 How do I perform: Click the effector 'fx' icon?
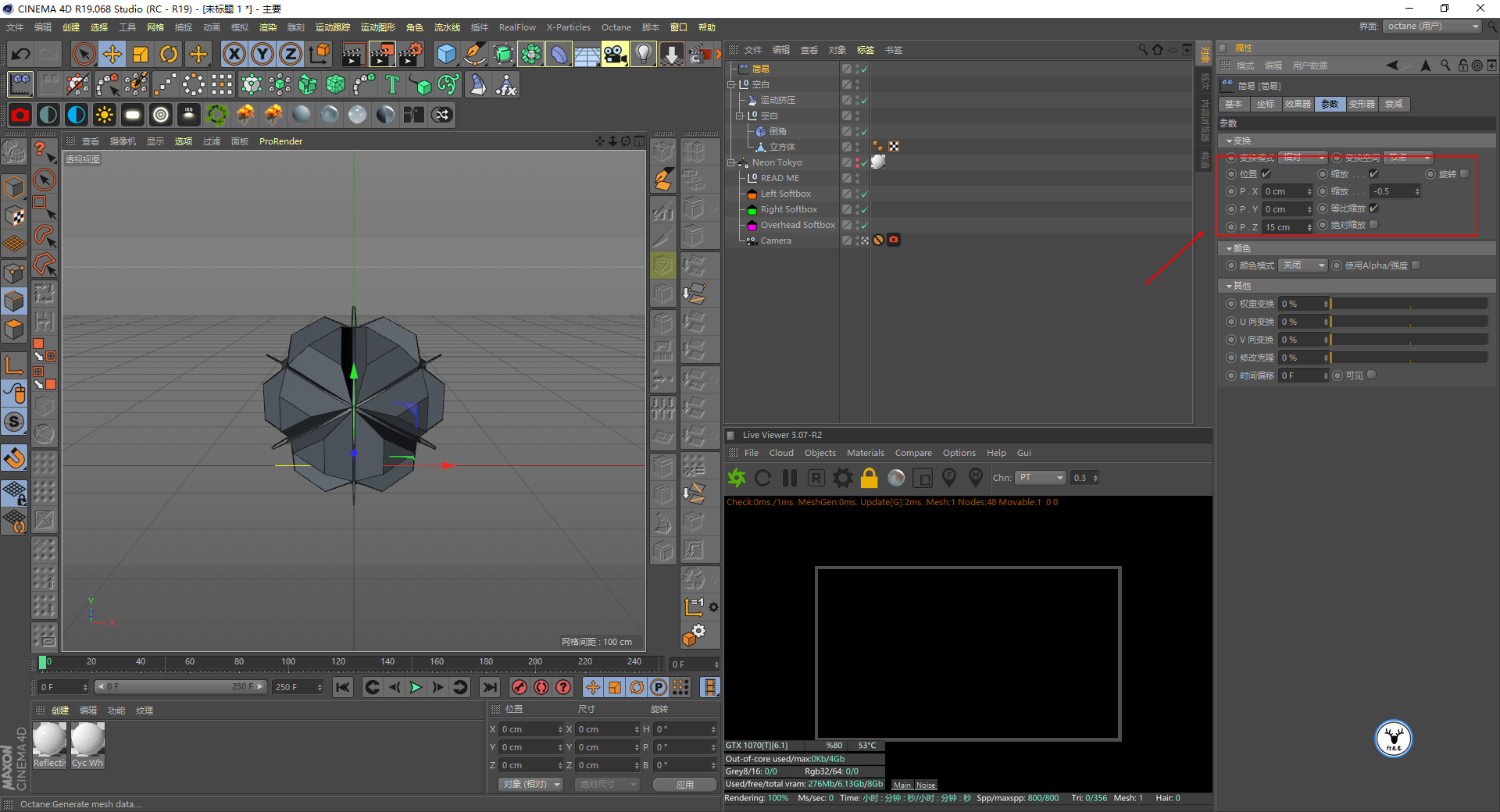[x=506, y=84]
